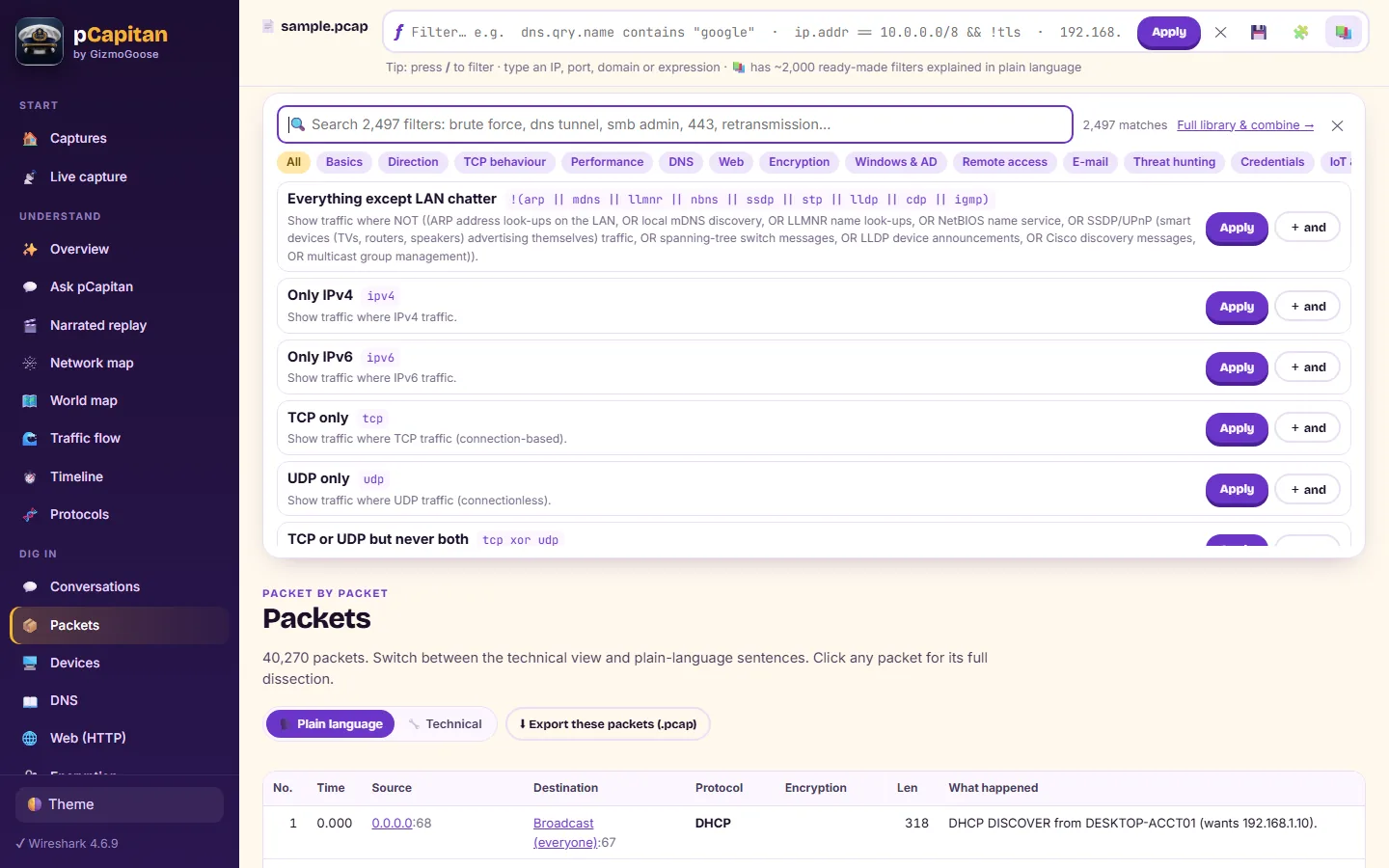Navigate to the Protocols page
Image resolution: width=1389 pixels, height=868 pixels.
click(120, 514)
